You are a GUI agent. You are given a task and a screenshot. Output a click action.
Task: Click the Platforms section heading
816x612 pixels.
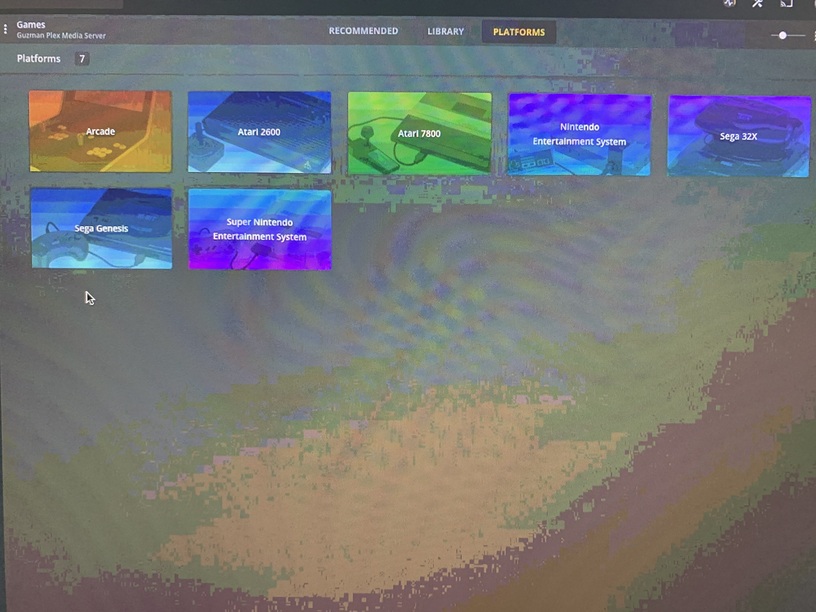click(x=39, y=59)
